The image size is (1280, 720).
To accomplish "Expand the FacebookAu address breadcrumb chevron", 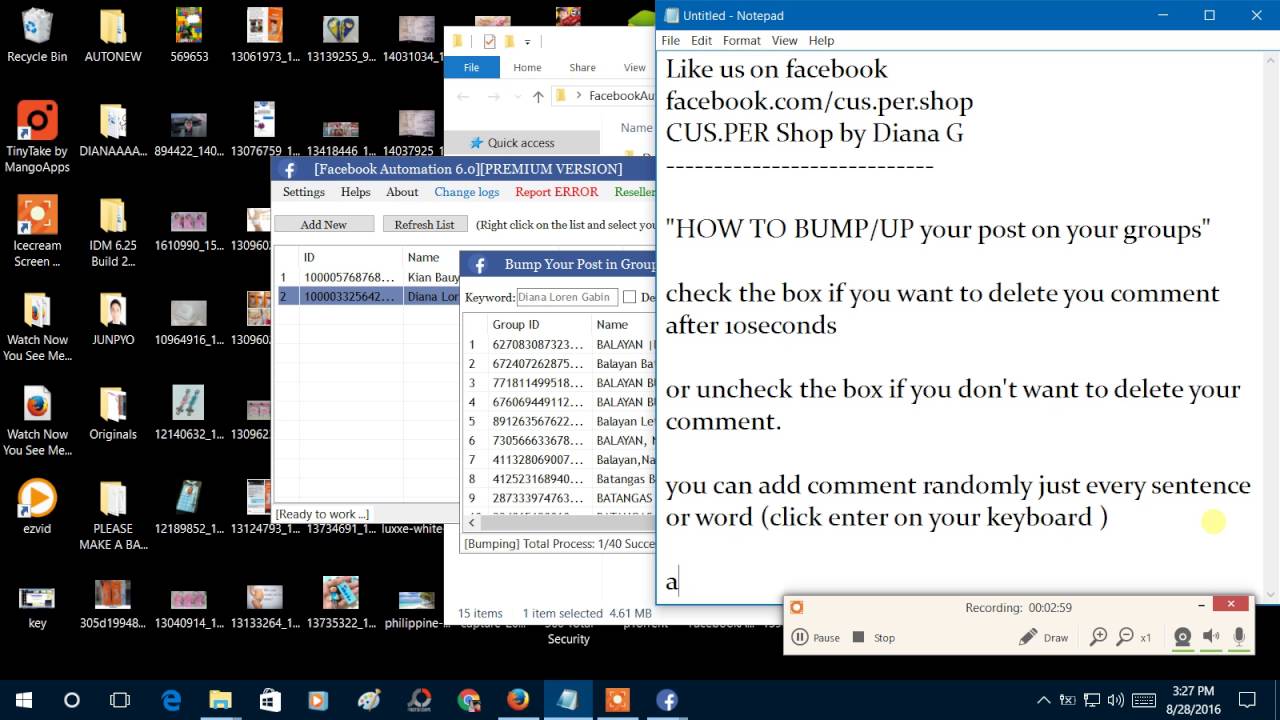I will (579, 96).
